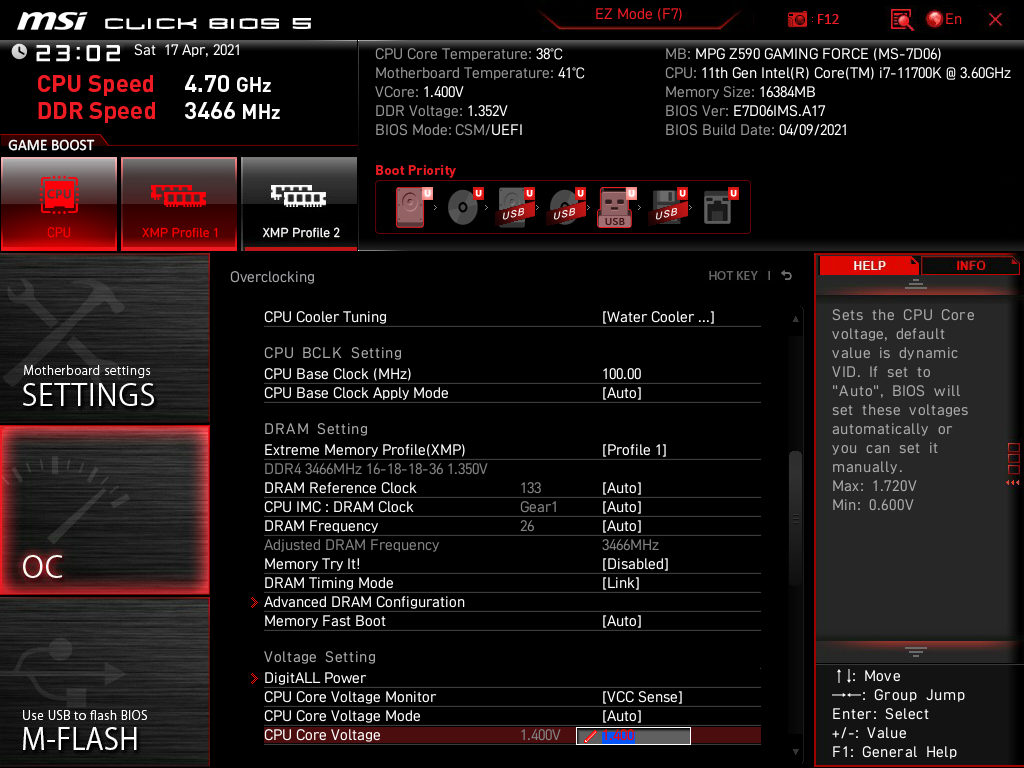The height and width of the screenshot is (768, 1024).
Task: Toggle XMP Profile 1
Action: [179, 203]
